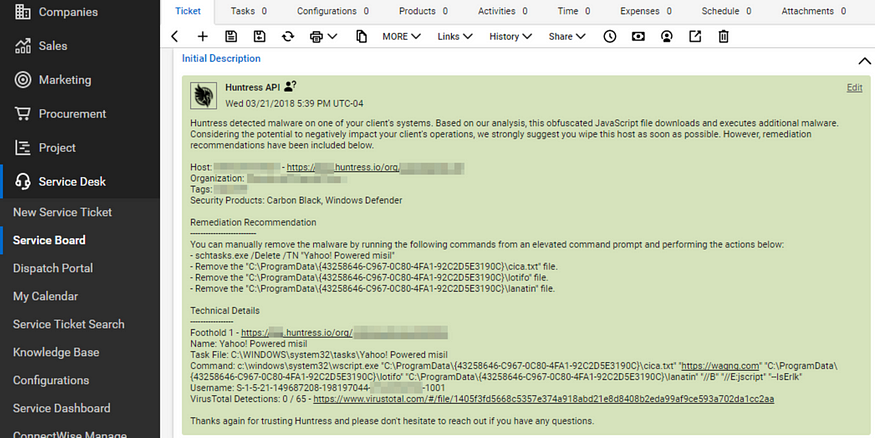This screenshot has width=875, height=438.
Task: Open the Share dropdown menu
Action: (x=567, y=36)
